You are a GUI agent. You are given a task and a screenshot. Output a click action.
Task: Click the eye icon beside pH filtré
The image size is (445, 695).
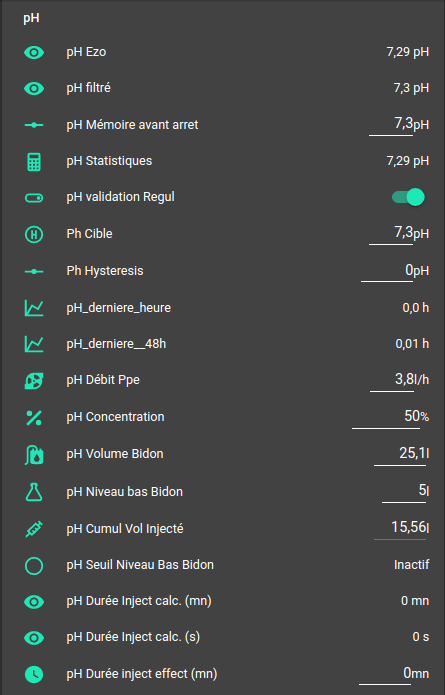[x=34, y=89]
